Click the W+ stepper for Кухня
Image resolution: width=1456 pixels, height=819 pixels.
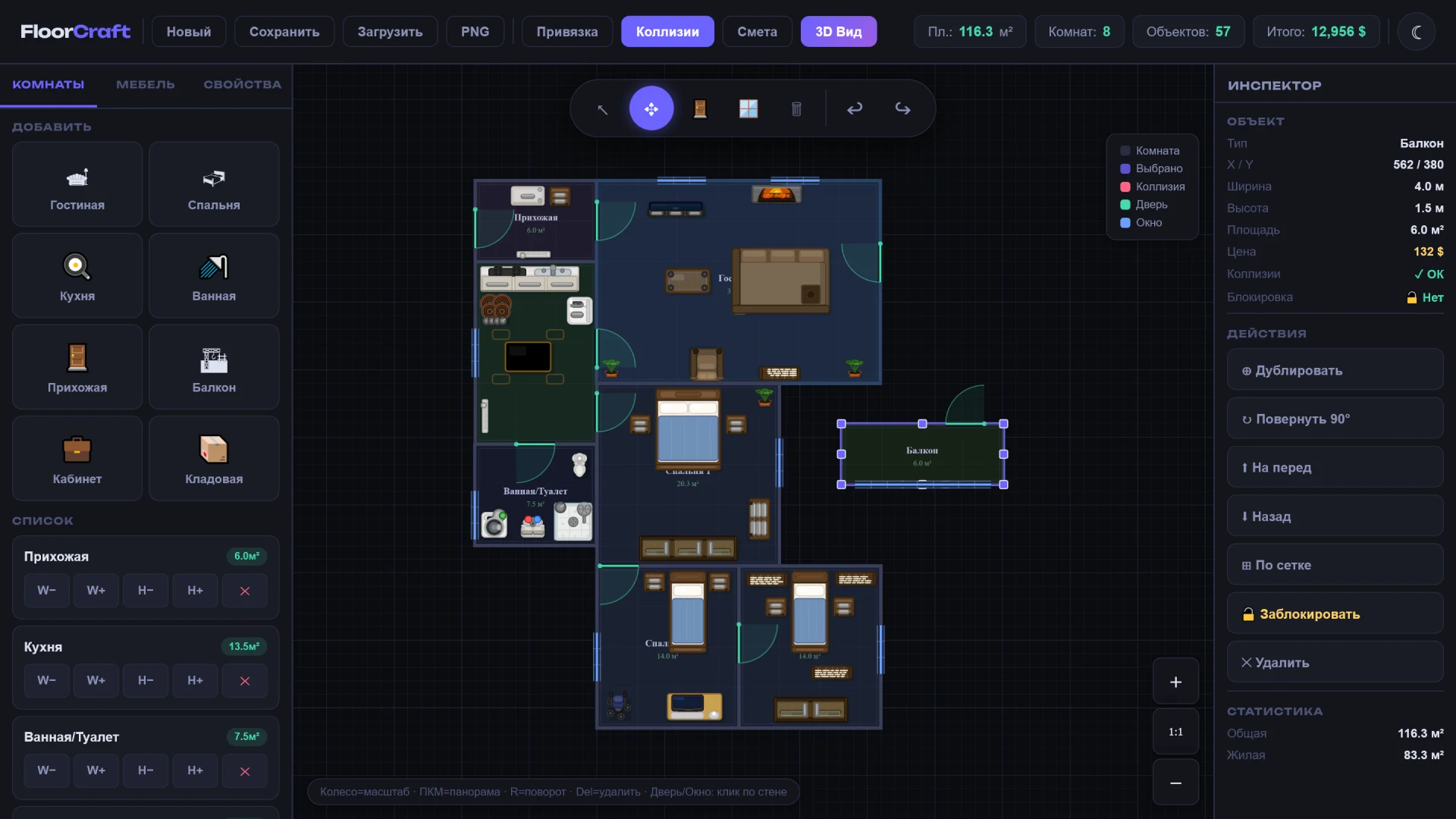96,680
